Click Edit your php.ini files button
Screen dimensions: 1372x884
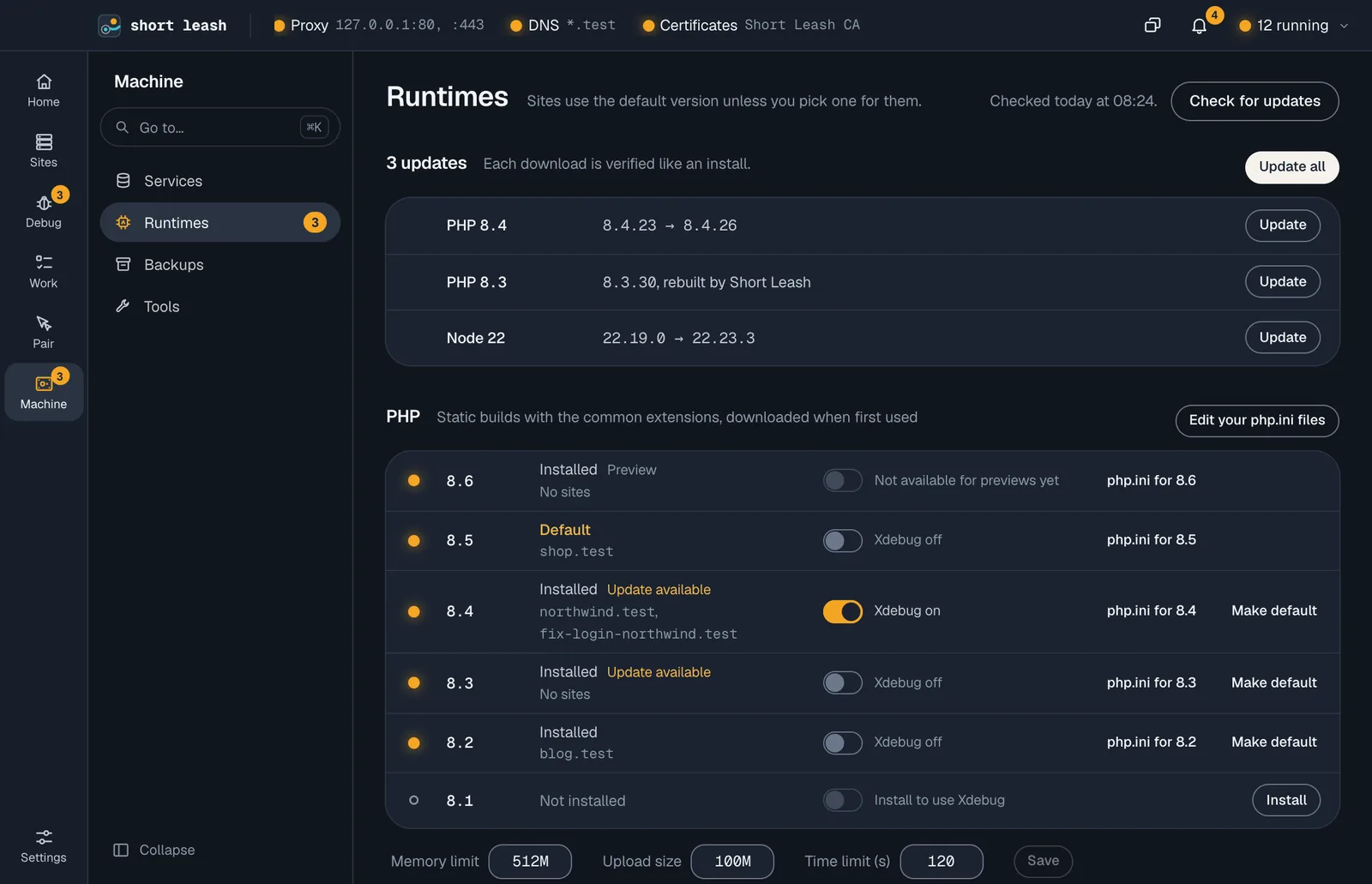coord(1256,420)
